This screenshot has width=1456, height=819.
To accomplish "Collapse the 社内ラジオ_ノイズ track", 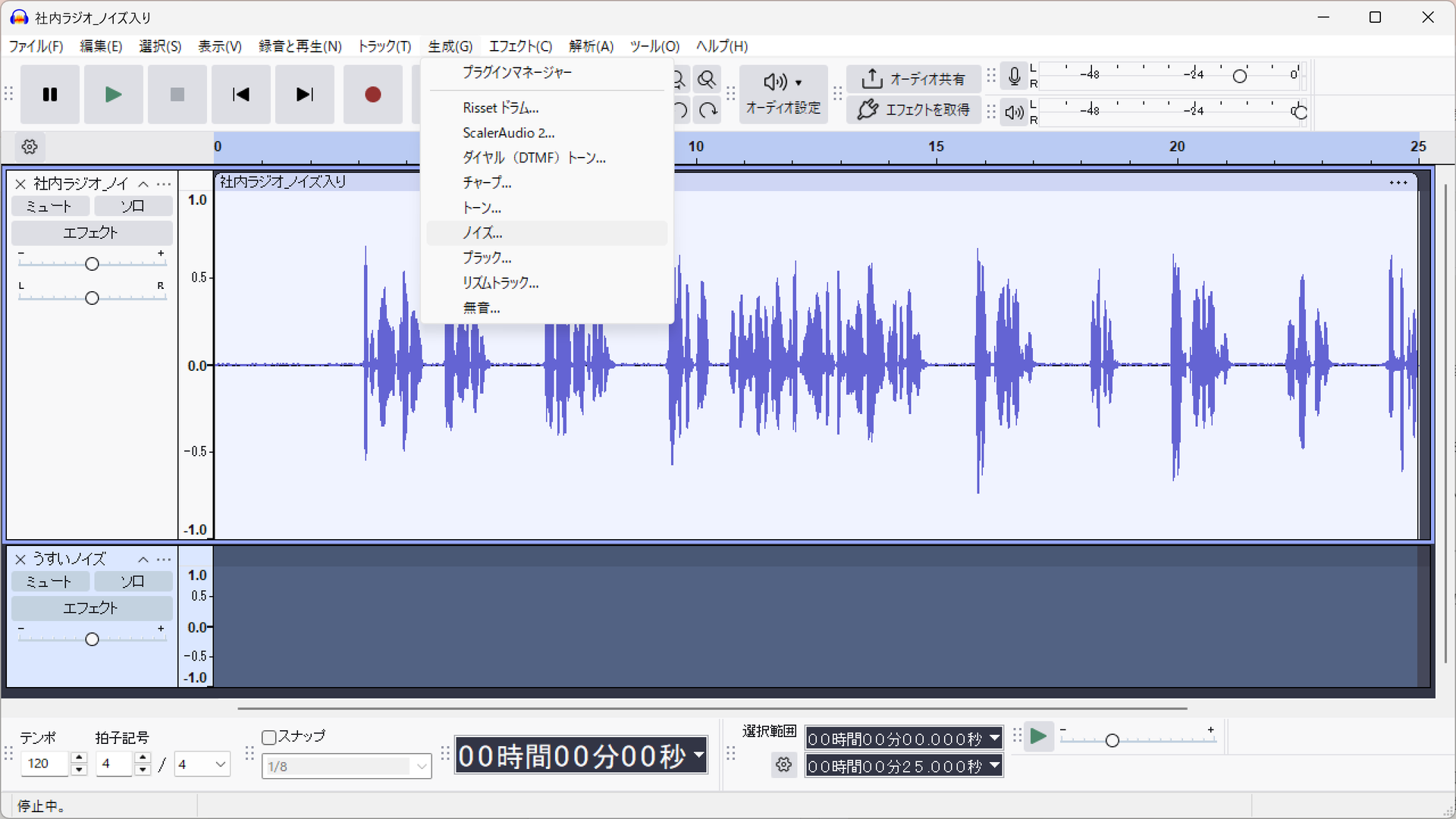I will 143,184.
